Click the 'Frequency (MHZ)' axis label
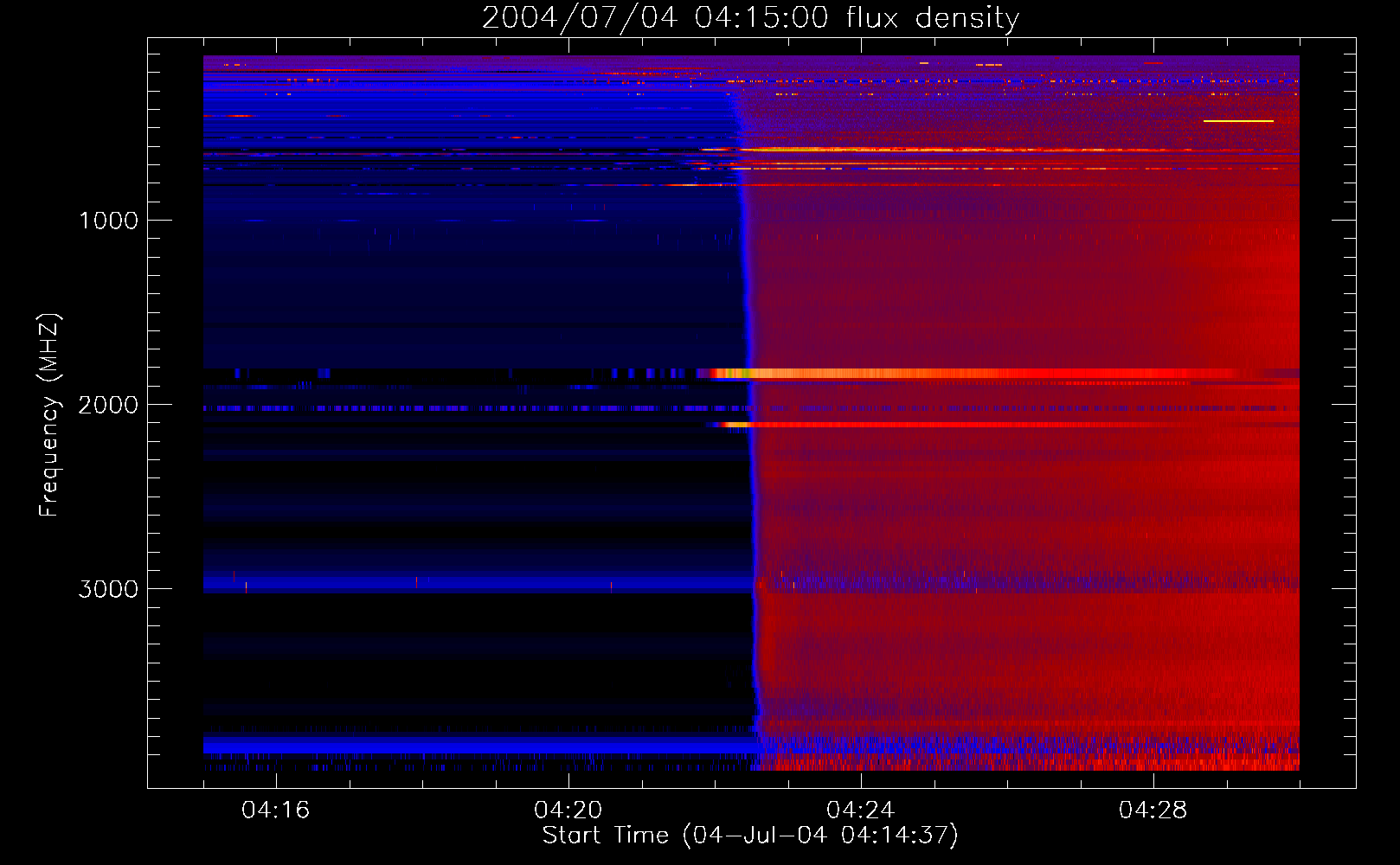Viewport: 1400px width, 865px height. tap(49, 415)
